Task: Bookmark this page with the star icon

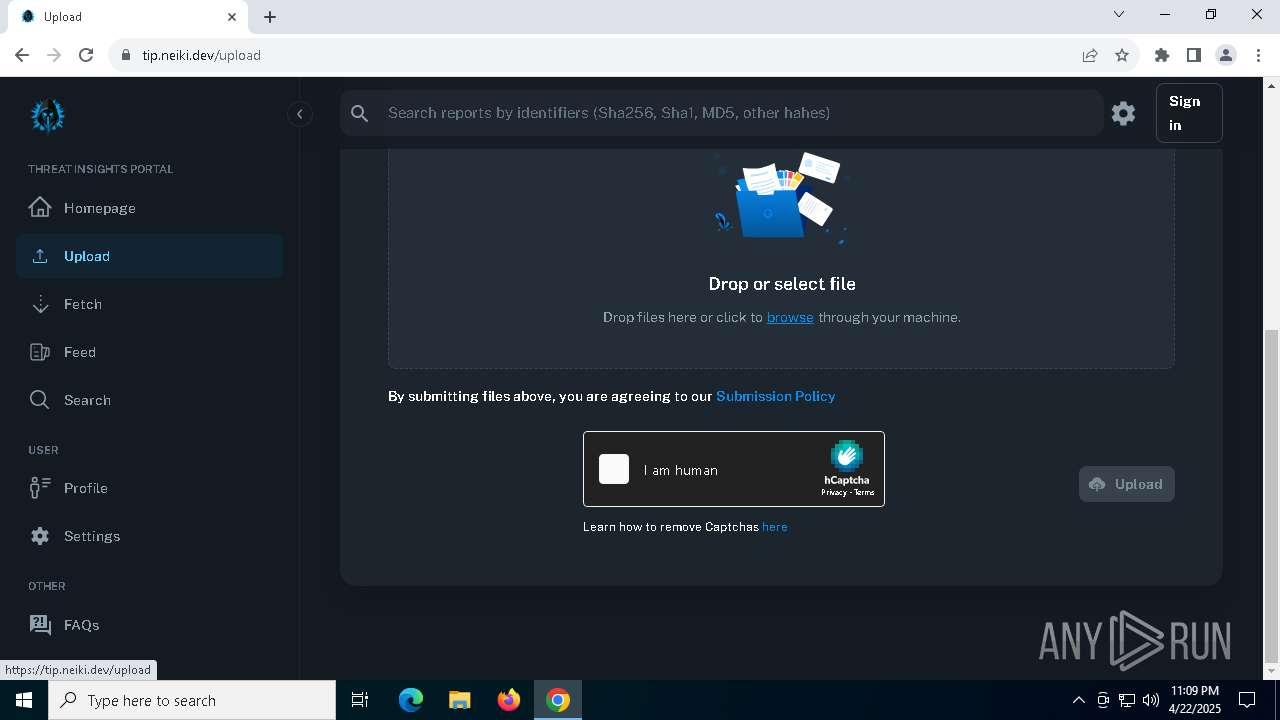Action: tap(1122, 55)
